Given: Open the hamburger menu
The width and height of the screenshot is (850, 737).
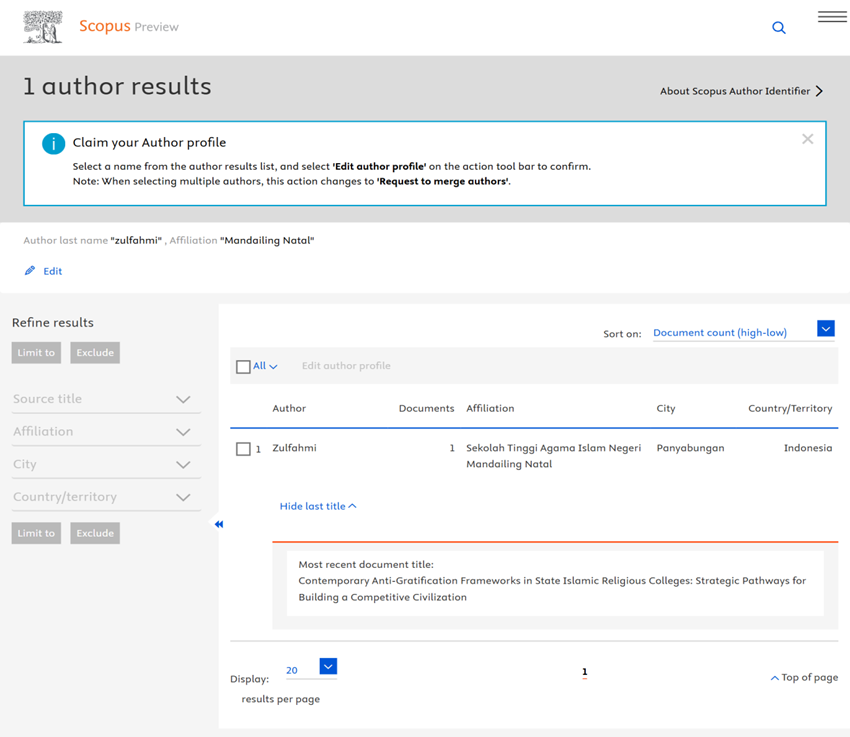Looking at the screenshot, I should click(x=832, y=17).
